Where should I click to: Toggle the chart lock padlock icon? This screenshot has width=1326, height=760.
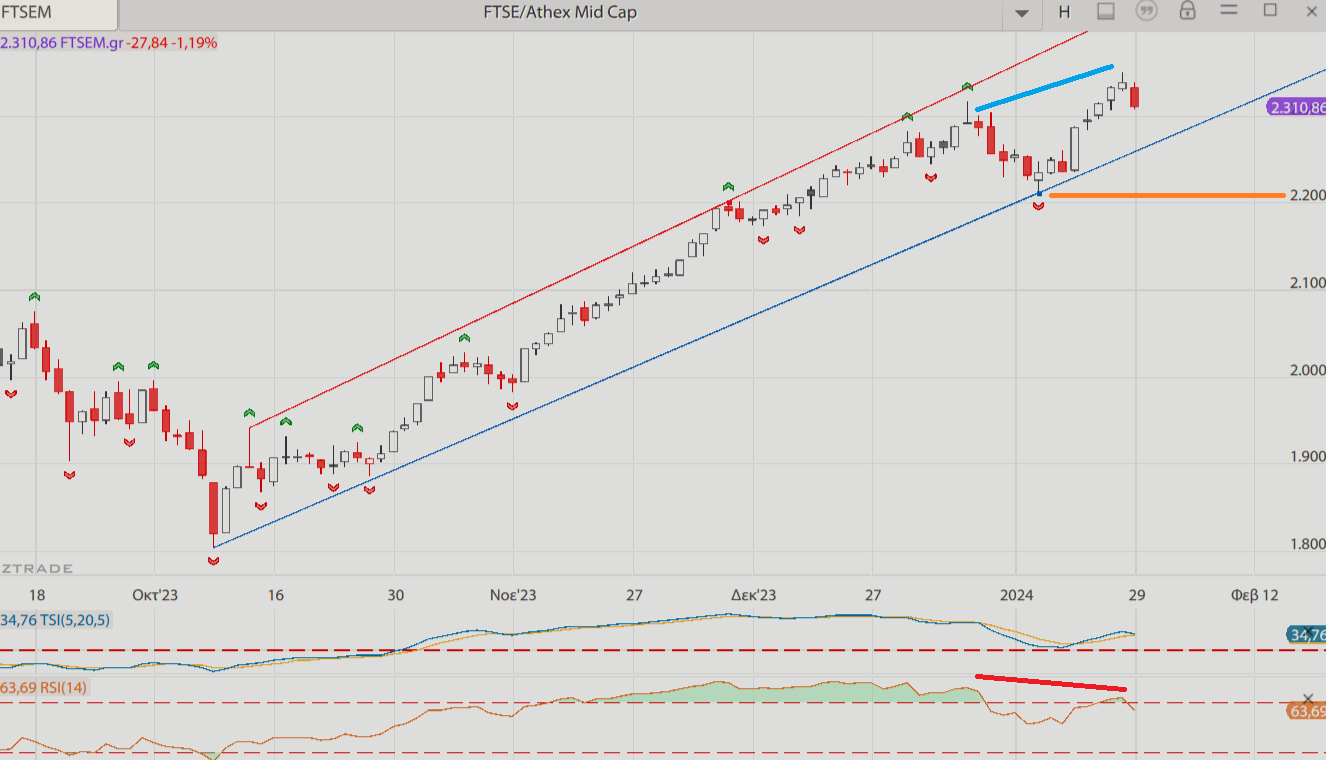pyautogui.click(x=1187, y=11)
